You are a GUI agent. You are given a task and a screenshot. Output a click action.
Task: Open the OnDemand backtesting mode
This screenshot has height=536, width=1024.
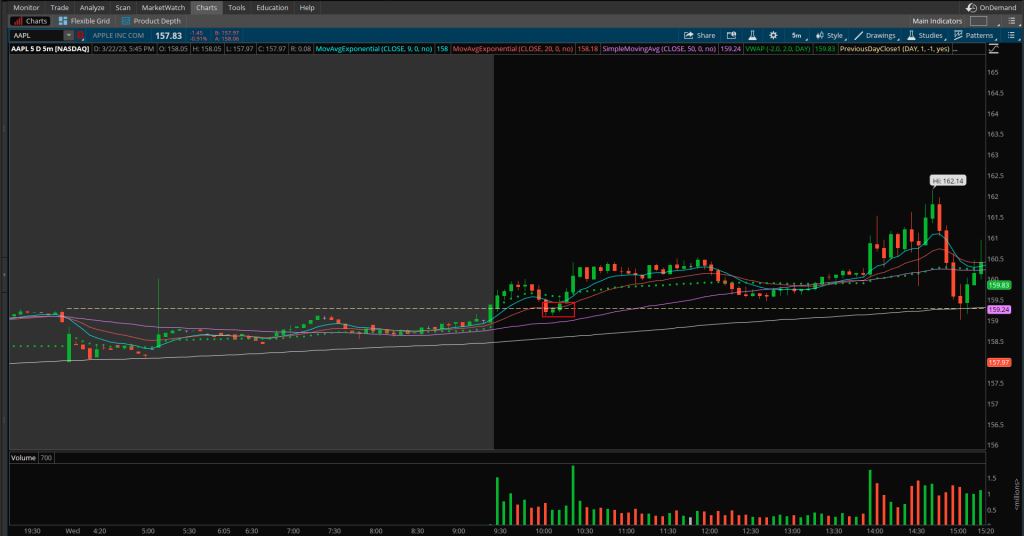click(991, 8)
